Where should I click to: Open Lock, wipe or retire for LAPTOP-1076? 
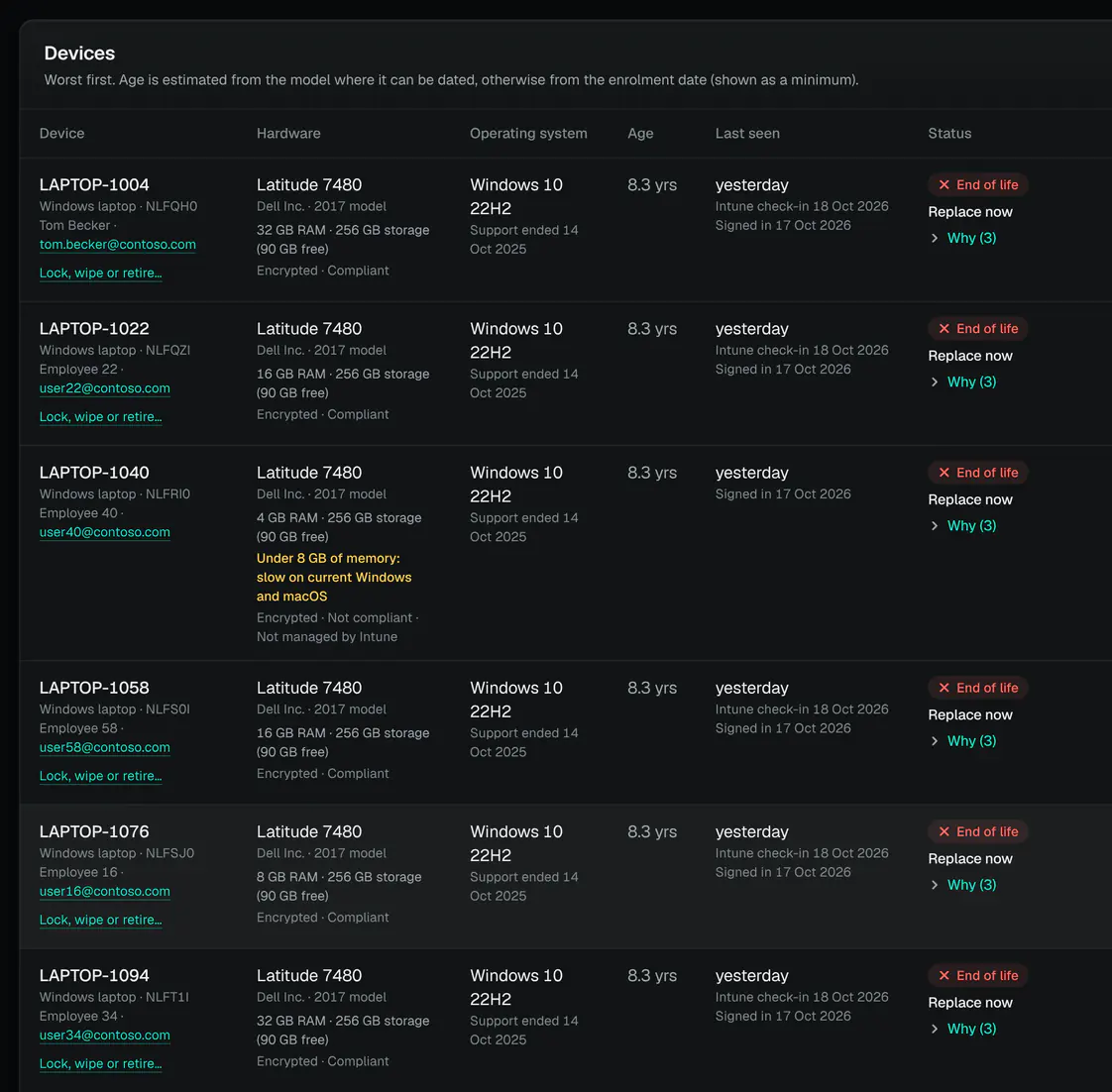[101, 921]
